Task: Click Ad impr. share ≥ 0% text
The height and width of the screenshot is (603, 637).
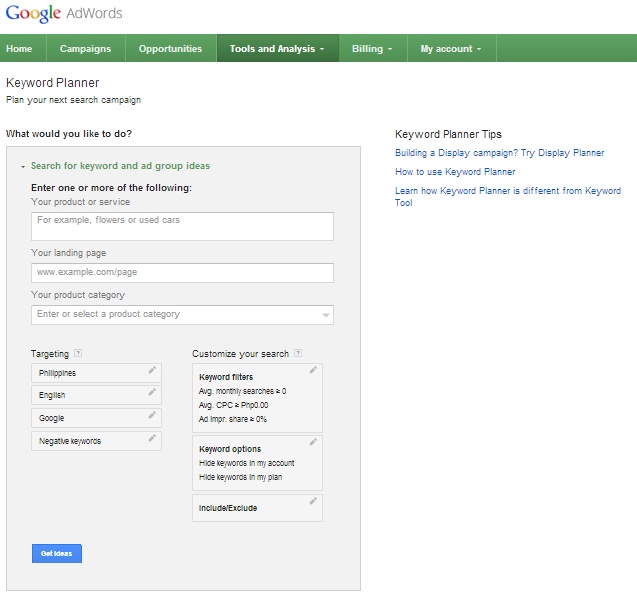Action: [233, 419]
